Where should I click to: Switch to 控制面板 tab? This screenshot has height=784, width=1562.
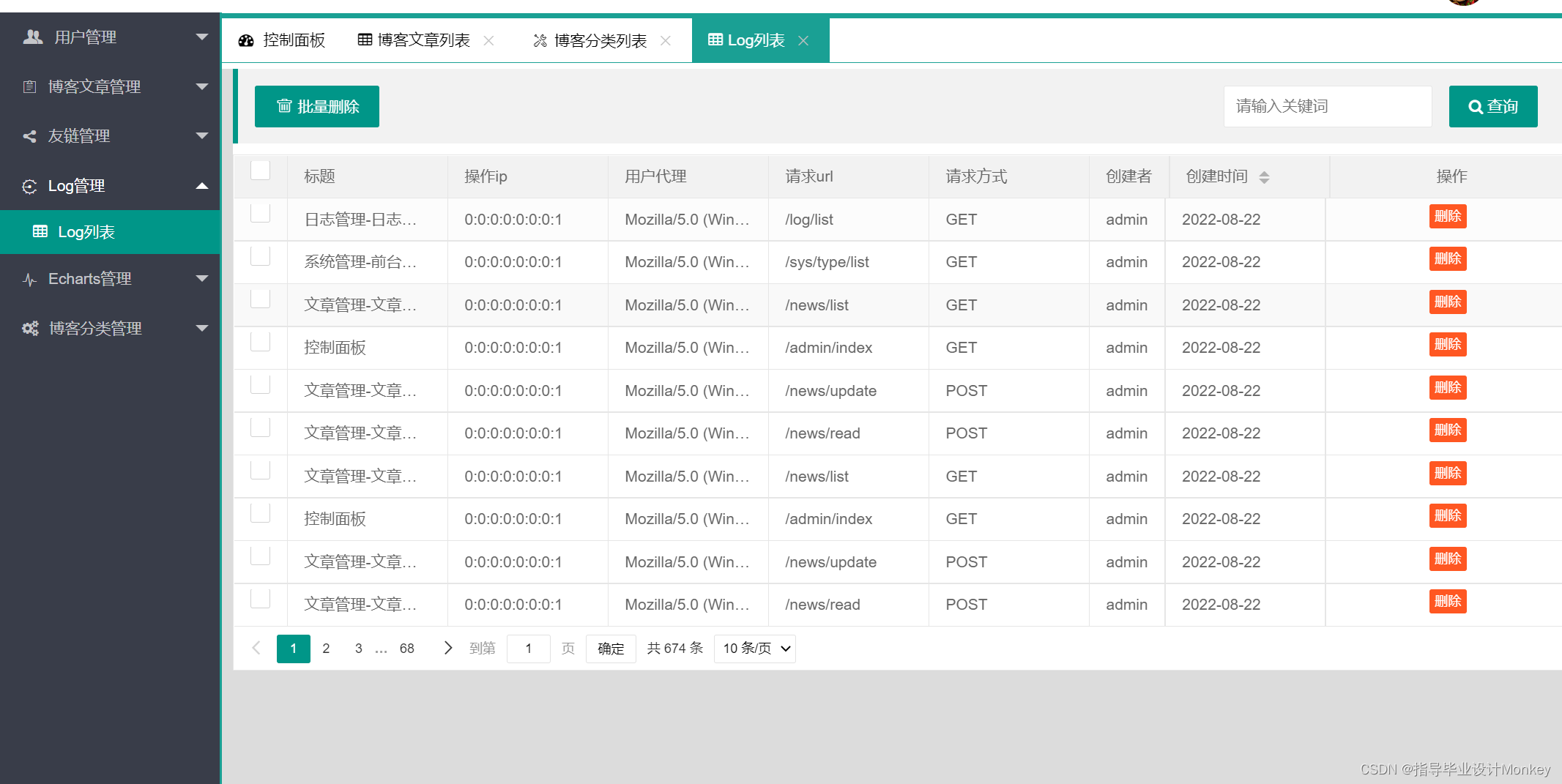282,40
